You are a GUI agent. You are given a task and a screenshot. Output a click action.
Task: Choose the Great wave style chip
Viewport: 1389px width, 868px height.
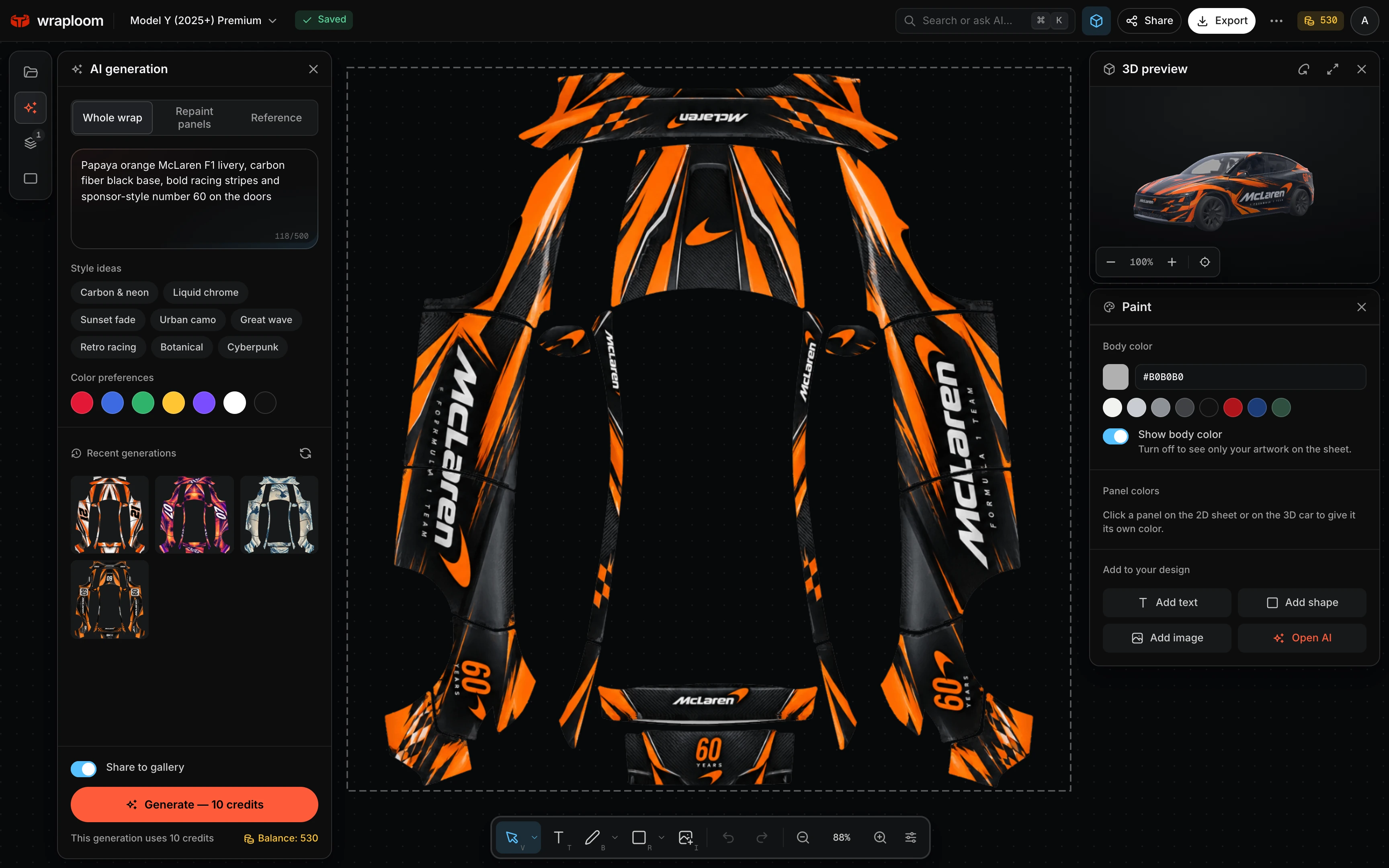coord(266,320)
